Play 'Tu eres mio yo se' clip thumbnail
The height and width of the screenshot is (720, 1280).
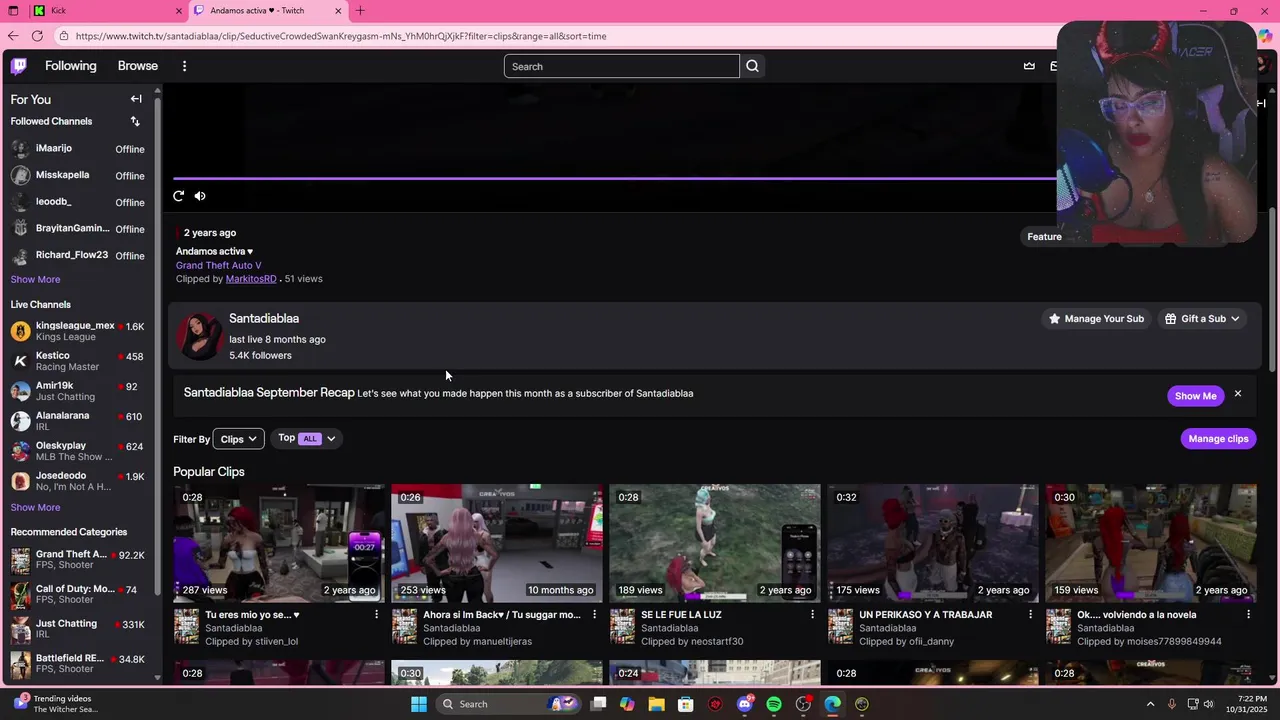click(279, 543)
